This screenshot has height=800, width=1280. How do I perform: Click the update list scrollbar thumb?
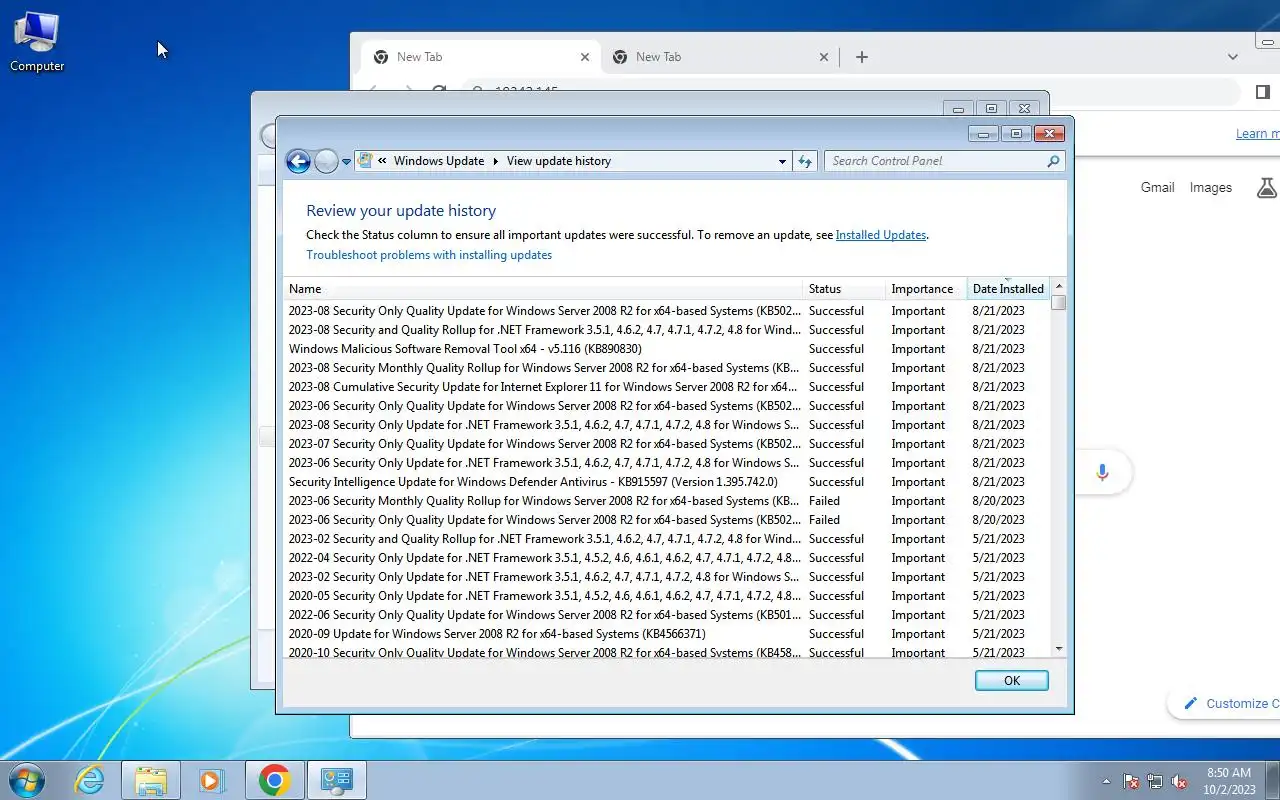(1059, 302)
